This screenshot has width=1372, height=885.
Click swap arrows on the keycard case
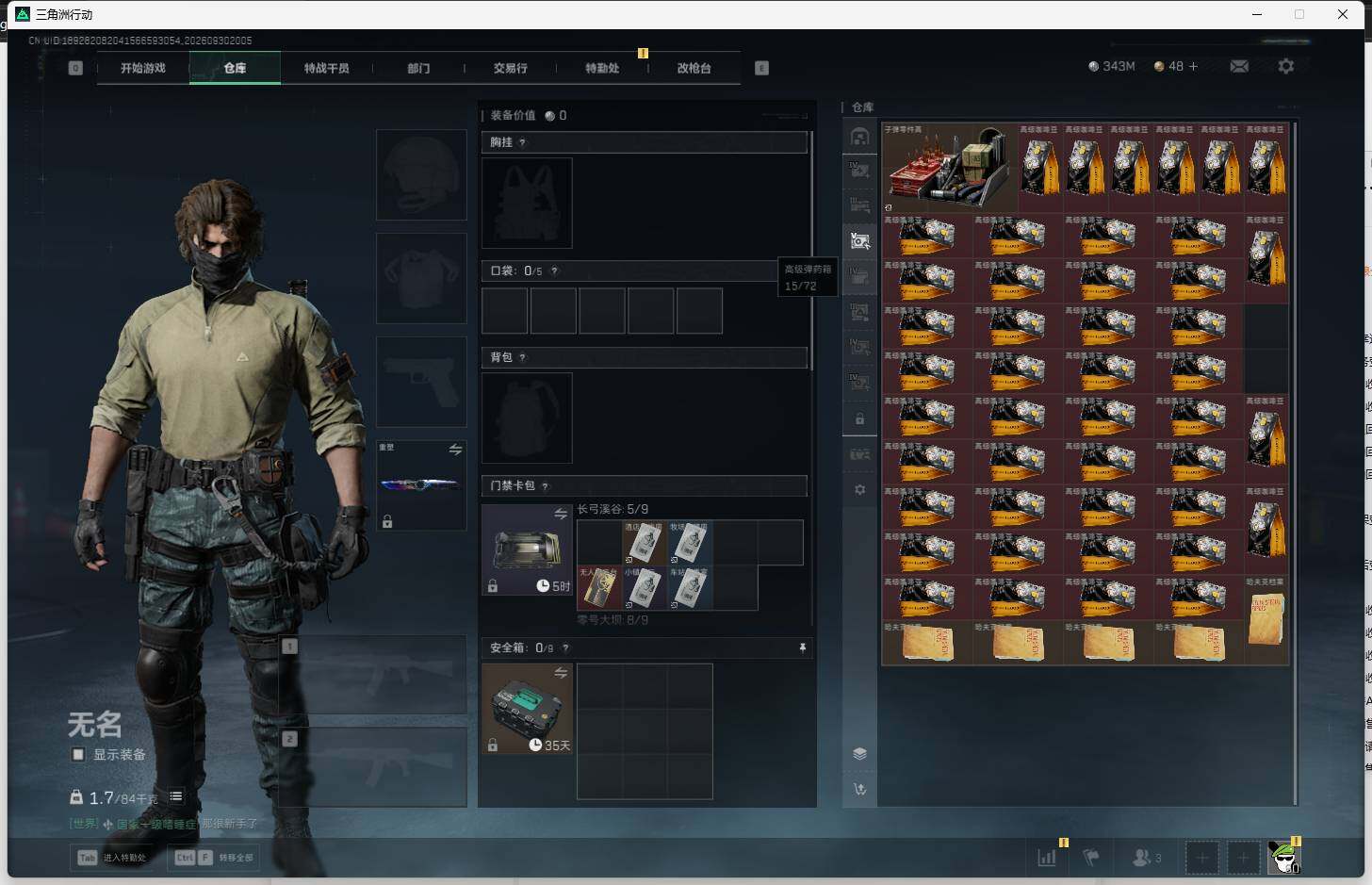(561, 514)
